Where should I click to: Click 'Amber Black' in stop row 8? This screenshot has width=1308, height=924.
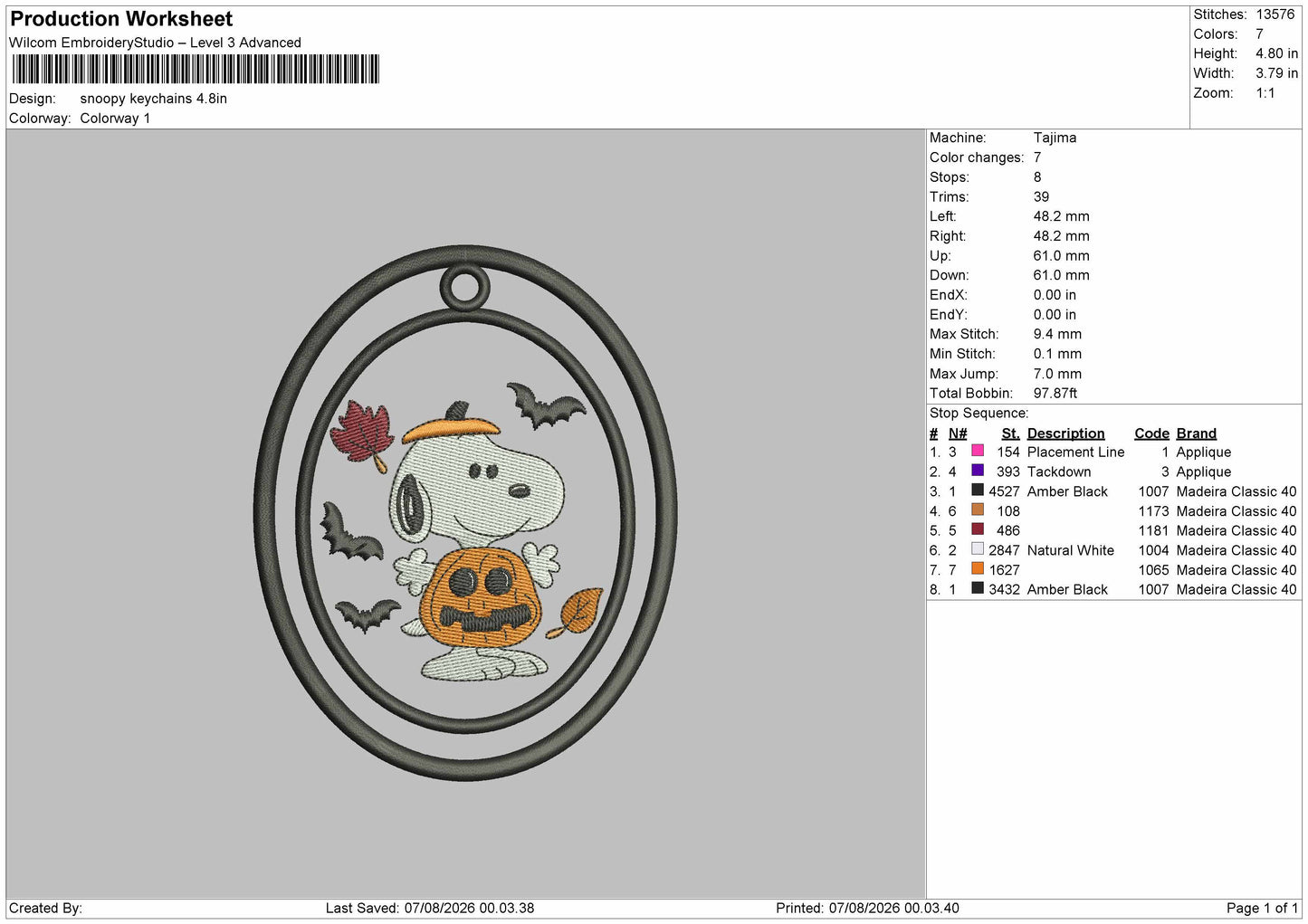tap(1067, 590)
